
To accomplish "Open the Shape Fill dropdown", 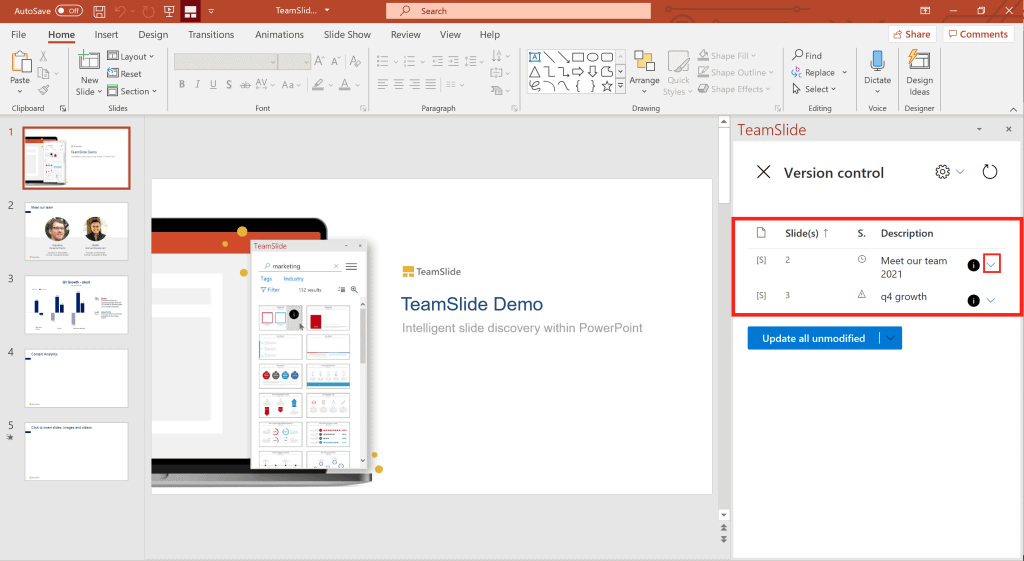I will tap(726, 56).
